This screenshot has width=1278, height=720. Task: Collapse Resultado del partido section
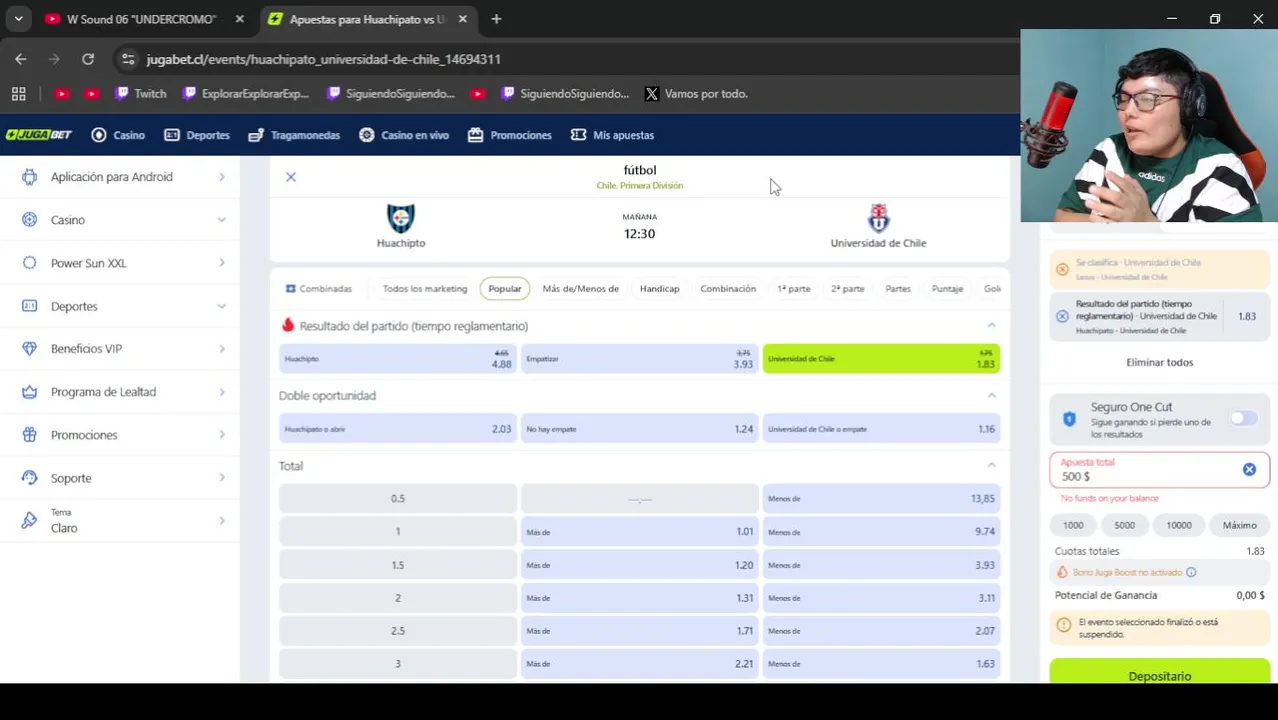[991, 326]
